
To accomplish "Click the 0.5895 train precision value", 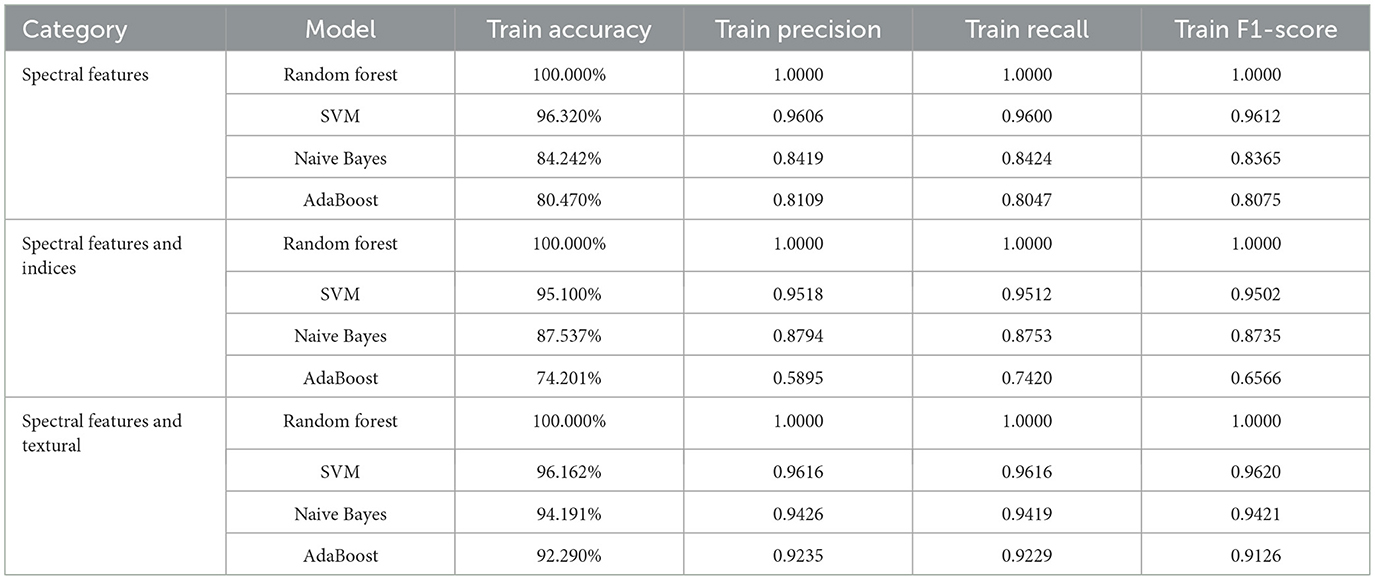I will pos(798,378).
